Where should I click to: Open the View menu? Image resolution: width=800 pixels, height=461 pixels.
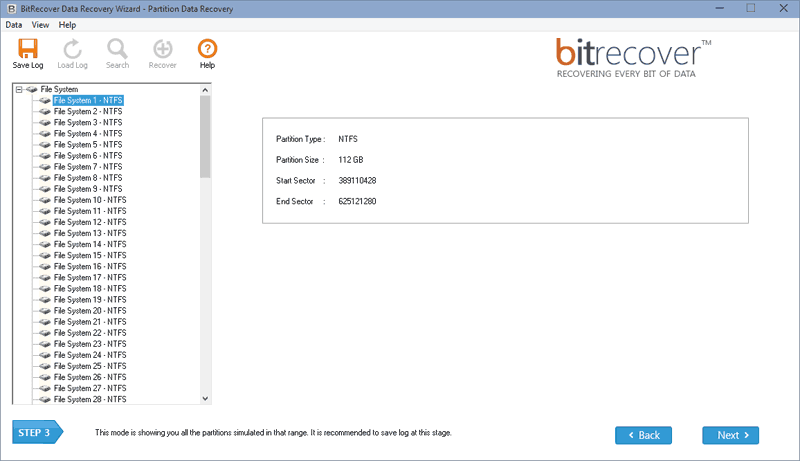point(40,25)
